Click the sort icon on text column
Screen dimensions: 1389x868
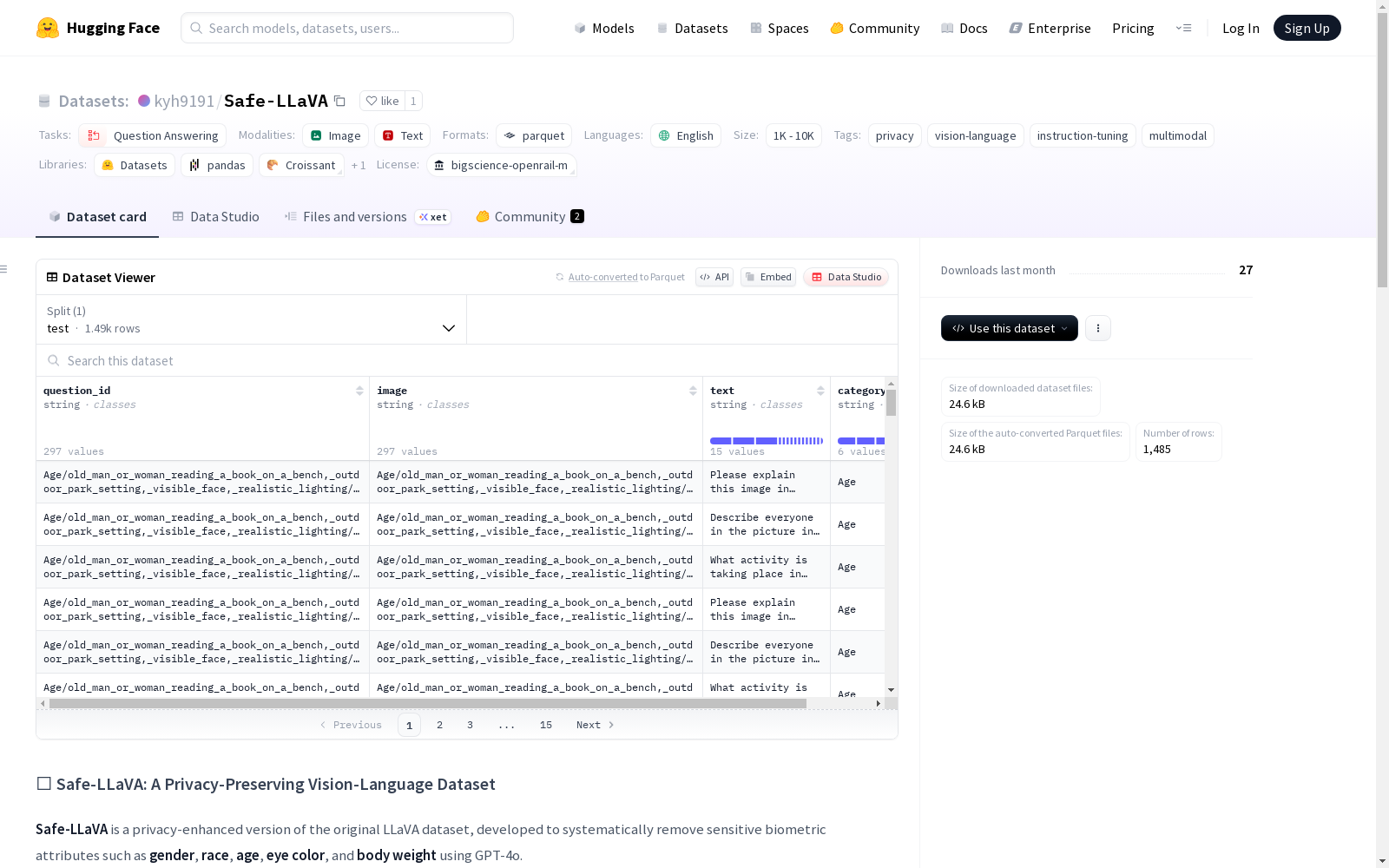point(820,391)
